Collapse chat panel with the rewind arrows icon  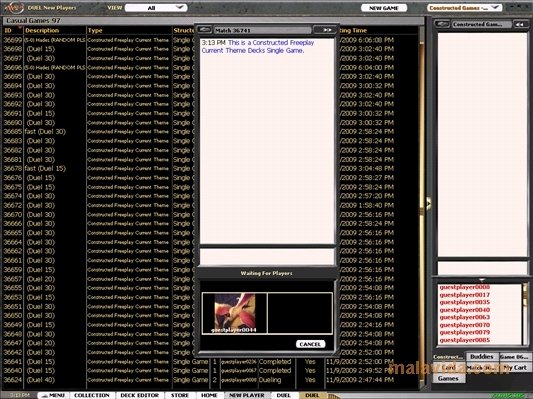coord(519,24)
